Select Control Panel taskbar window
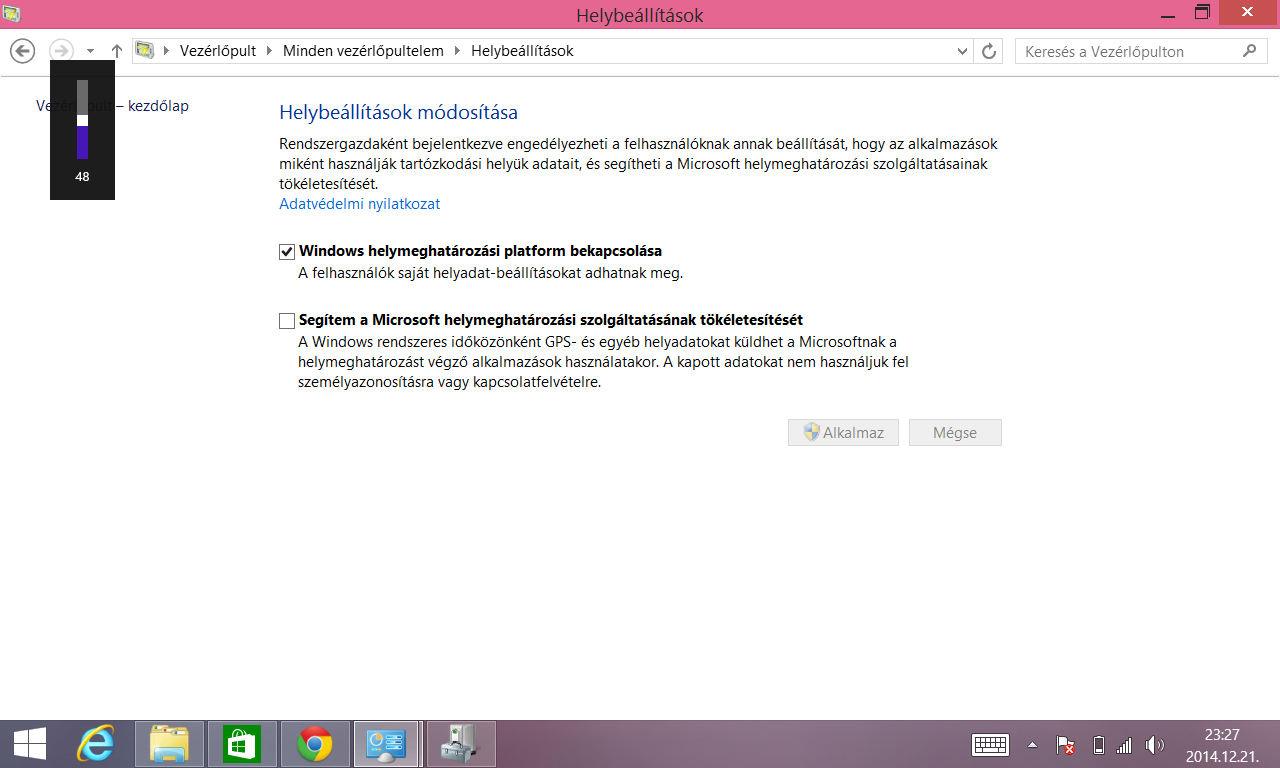This screenshot has width=1280, height=768. [x=388, y=745]
